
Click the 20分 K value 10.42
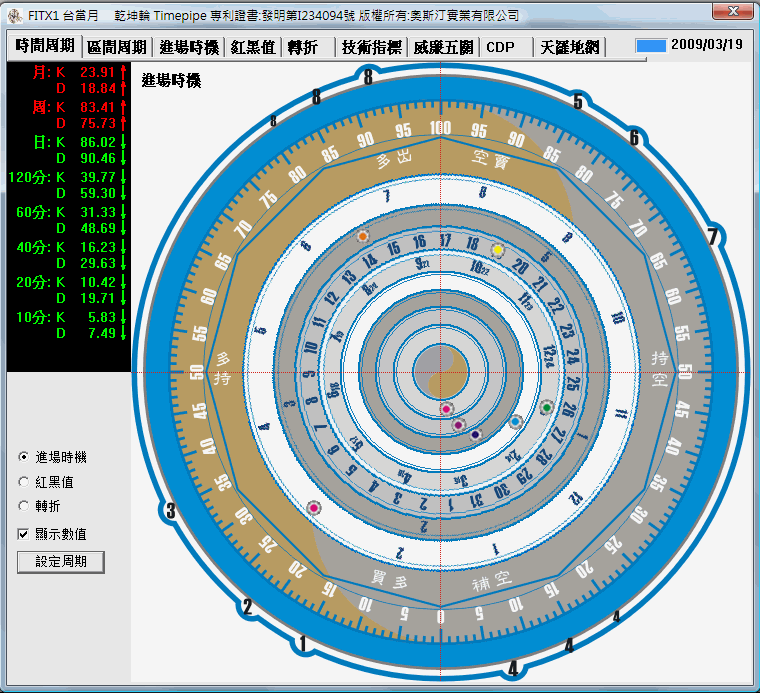click(x=98, y=282)
